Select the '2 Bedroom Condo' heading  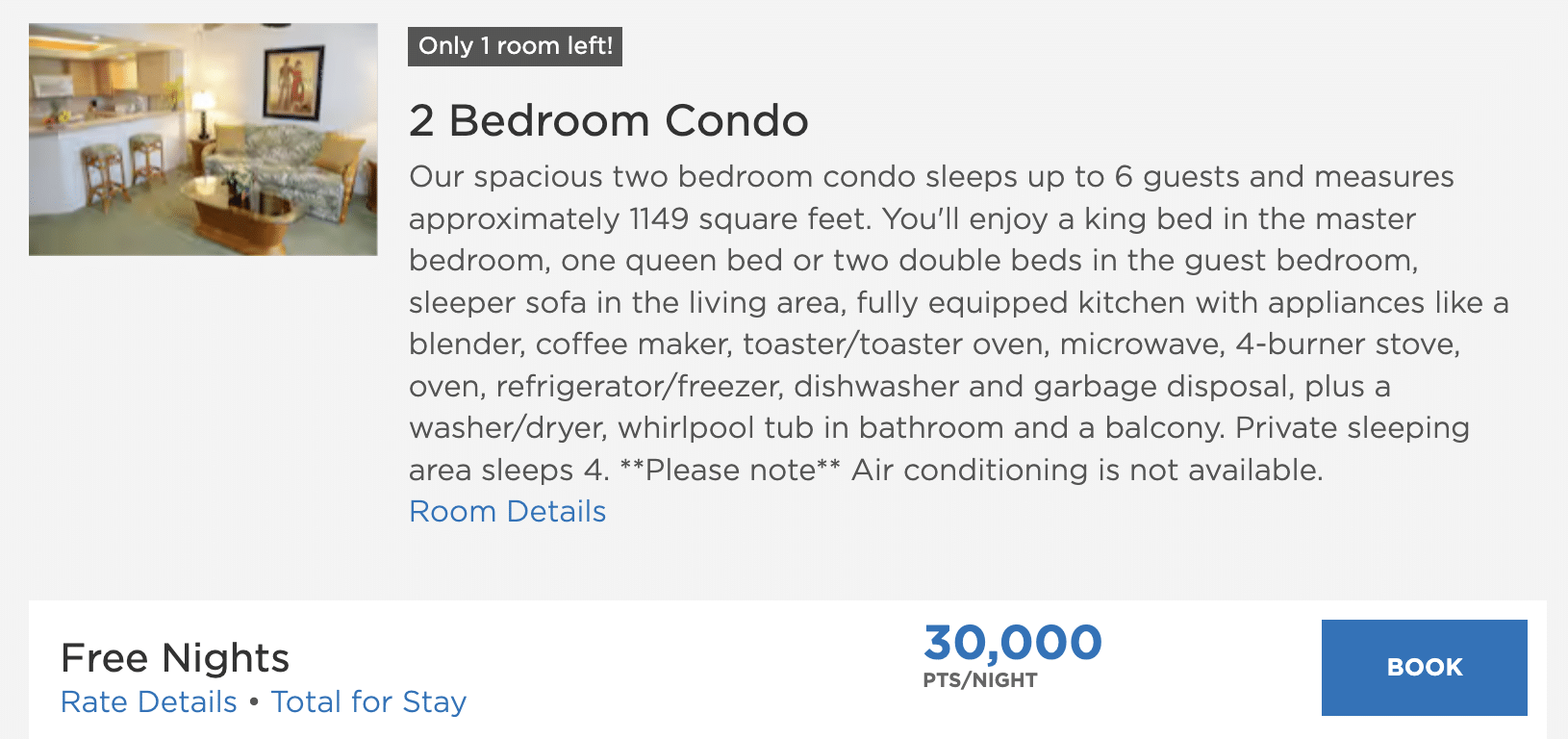pos(608,120)
